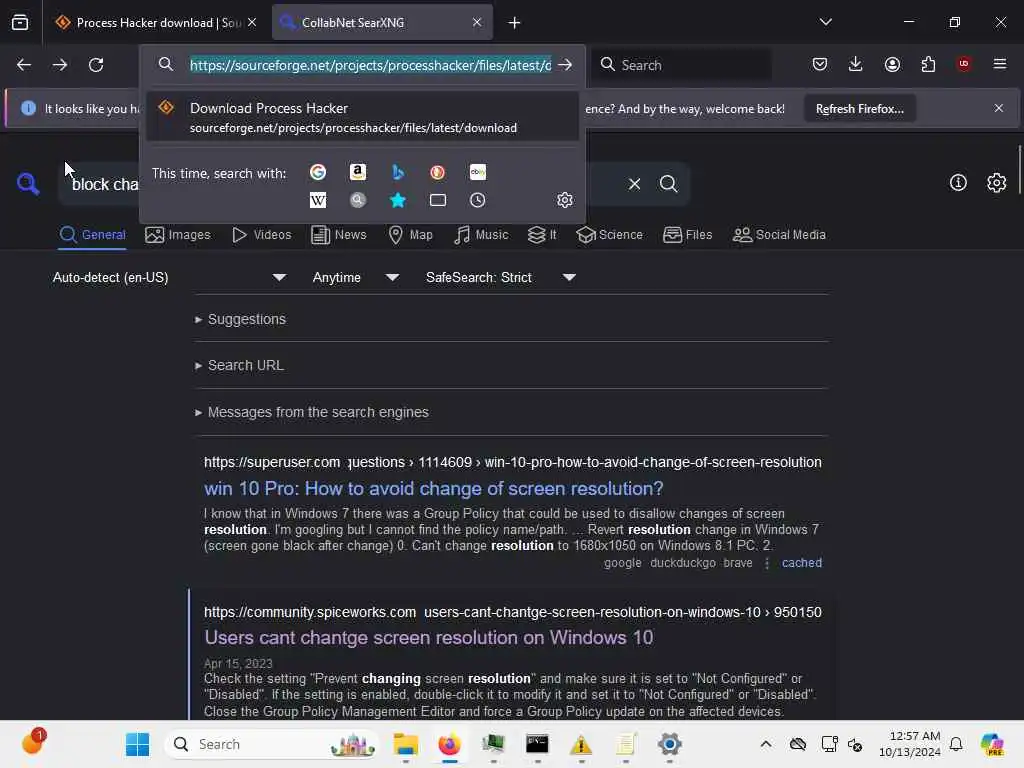Go forward to the next page
Screen dimensions: 1024x768
click(60, 65)
